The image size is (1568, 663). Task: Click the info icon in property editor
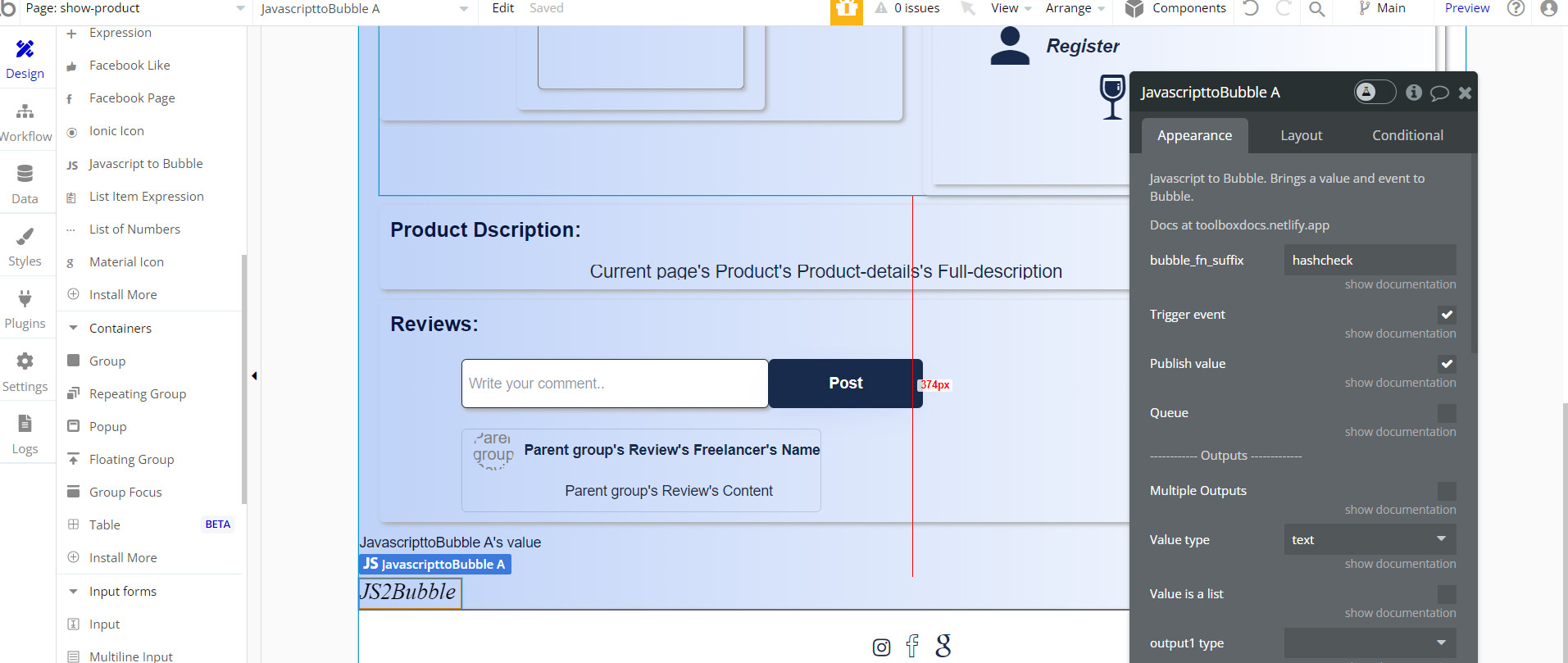[1414, 93]
